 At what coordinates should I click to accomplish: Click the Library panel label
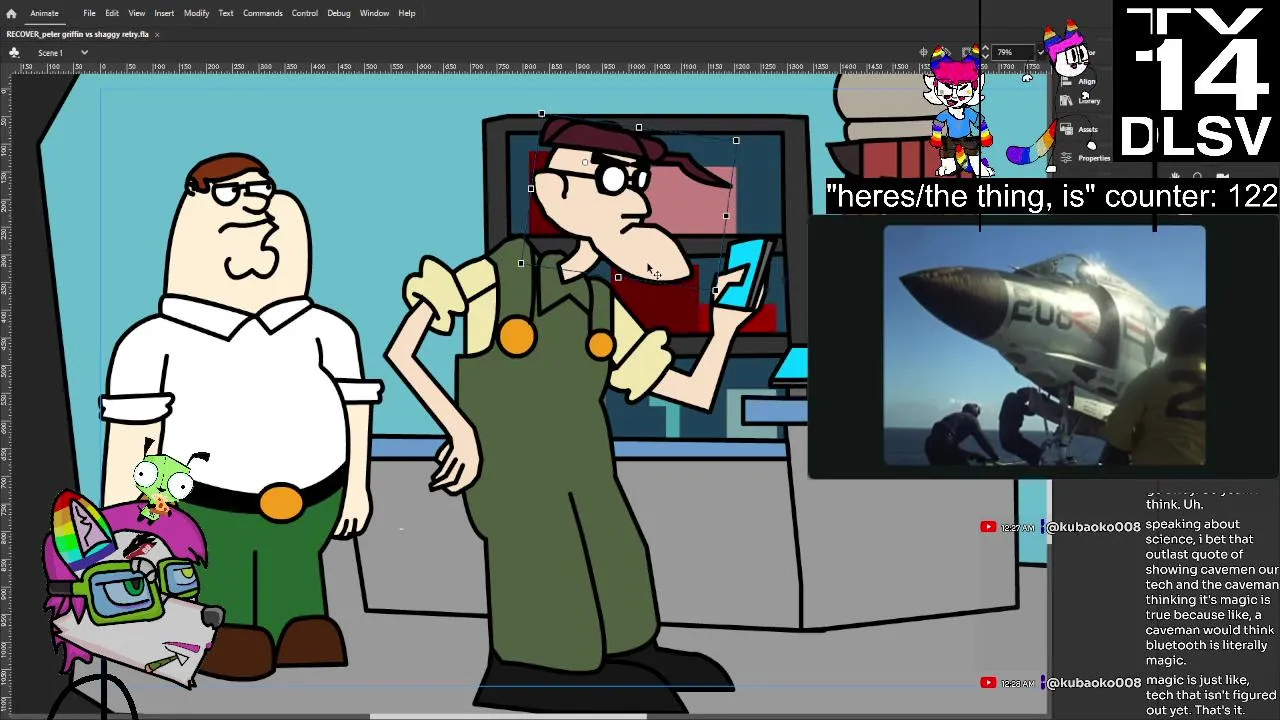[1089, 100]
